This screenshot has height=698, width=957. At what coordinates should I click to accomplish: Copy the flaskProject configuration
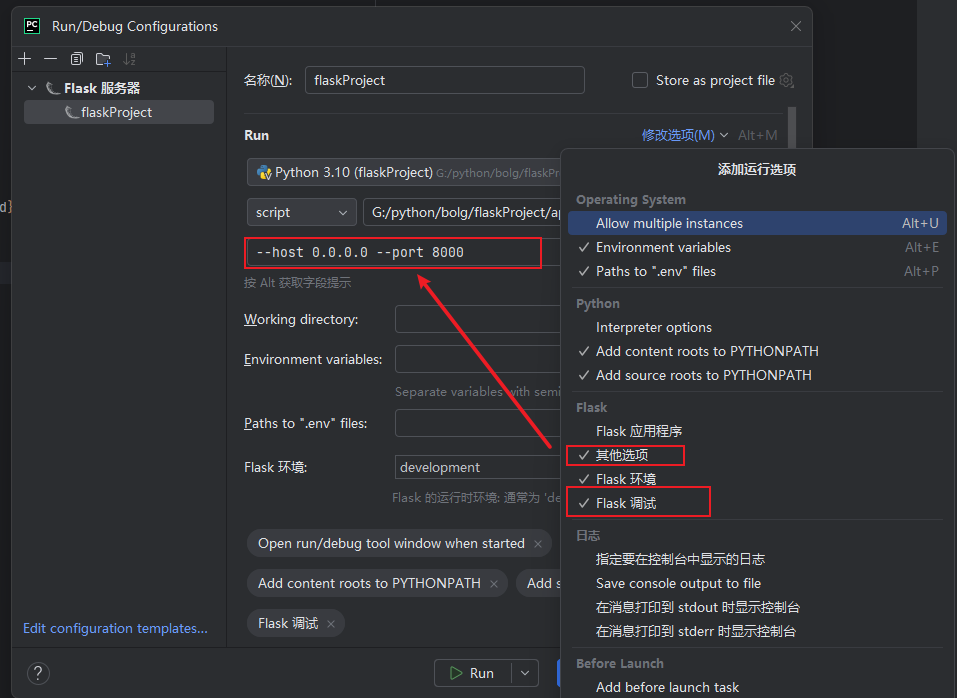[76, 58]
